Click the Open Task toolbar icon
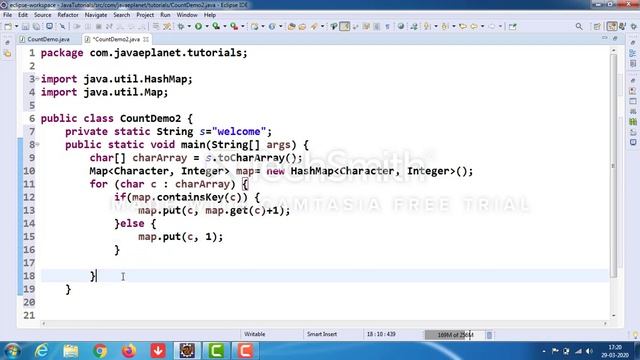Viewport: 640px width, 360px height. [x=302, y=27]
